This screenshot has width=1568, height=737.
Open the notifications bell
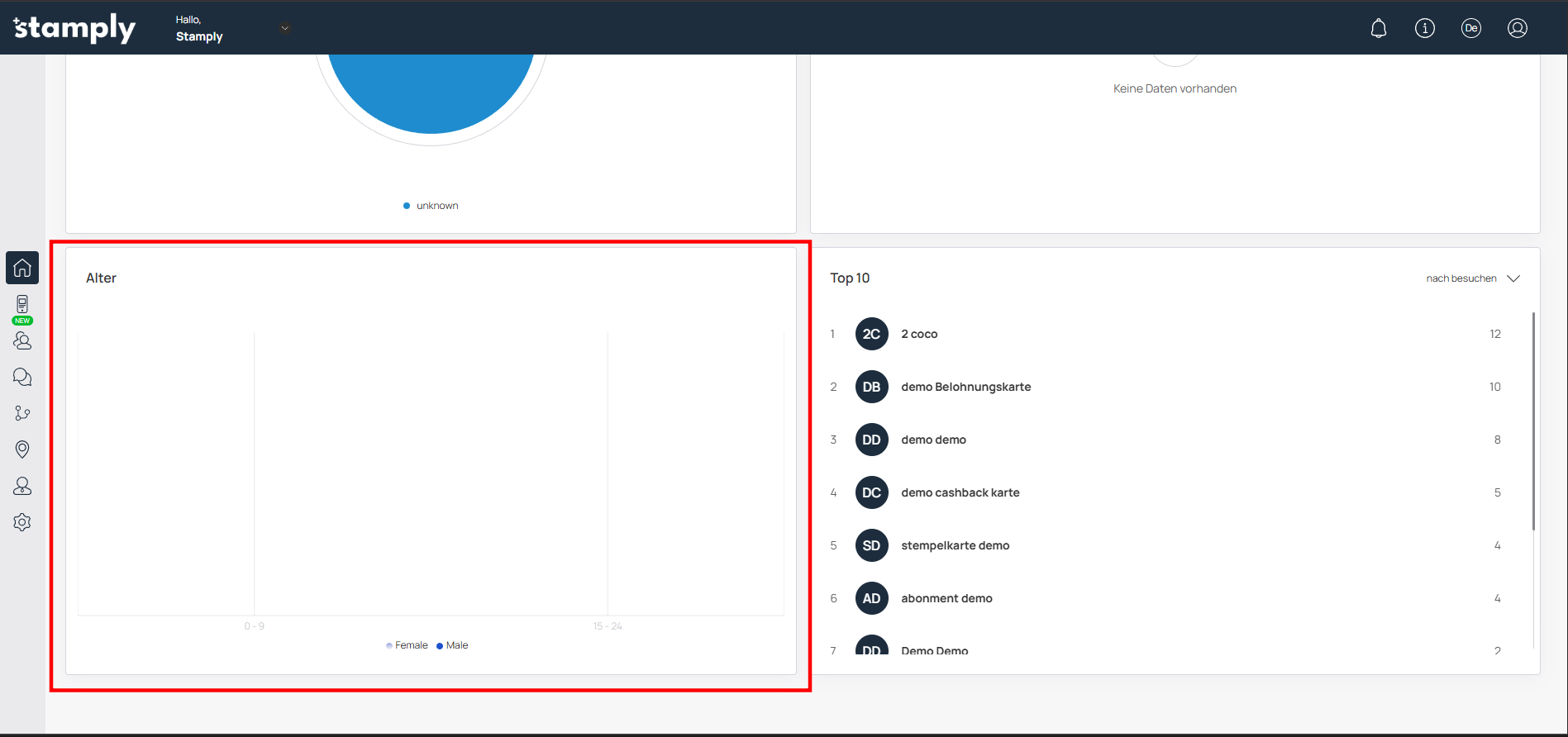pyautogui.click(x=1378, y=28)
